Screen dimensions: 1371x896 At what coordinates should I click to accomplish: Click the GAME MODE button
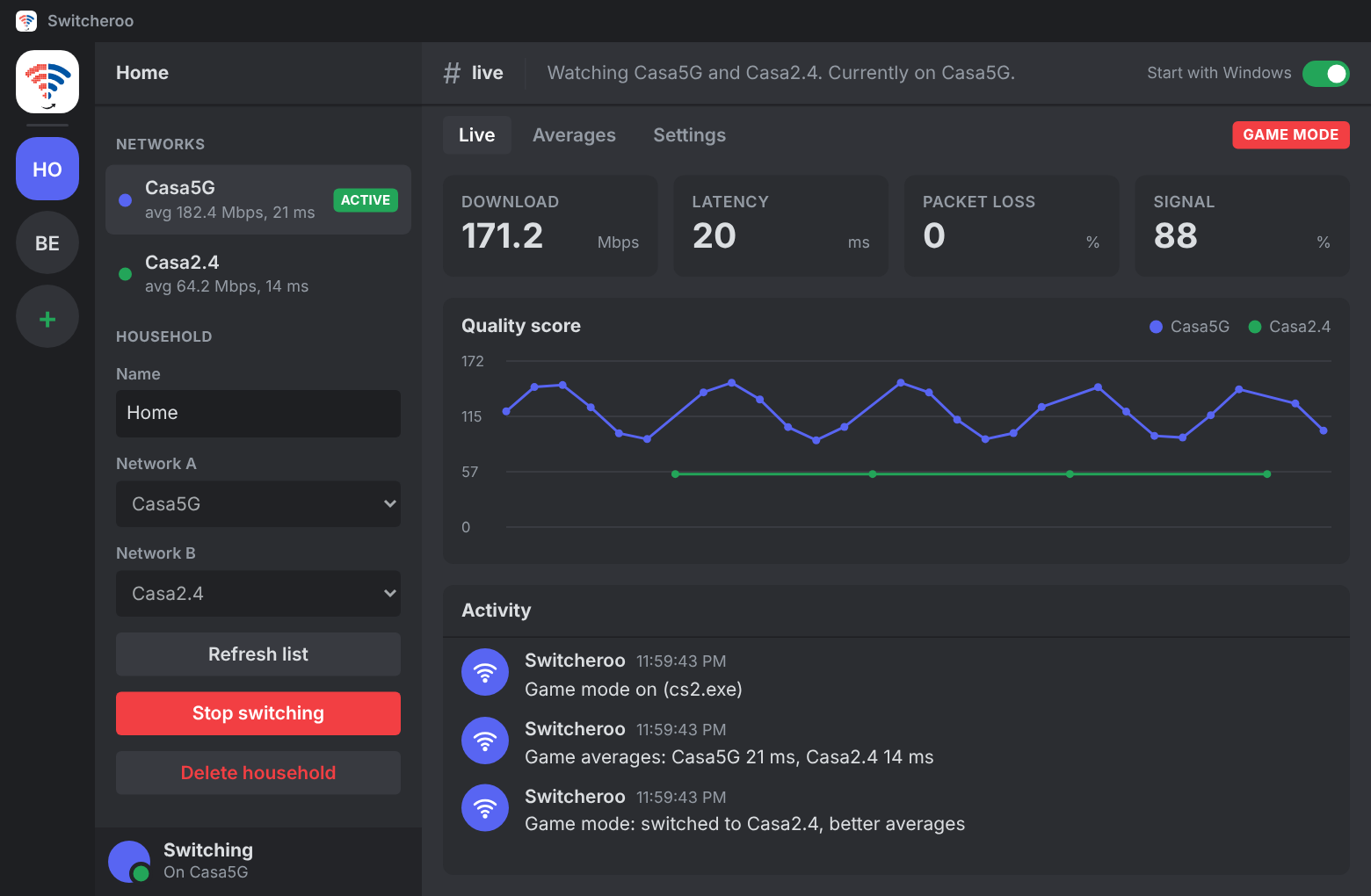[1291, 135]
